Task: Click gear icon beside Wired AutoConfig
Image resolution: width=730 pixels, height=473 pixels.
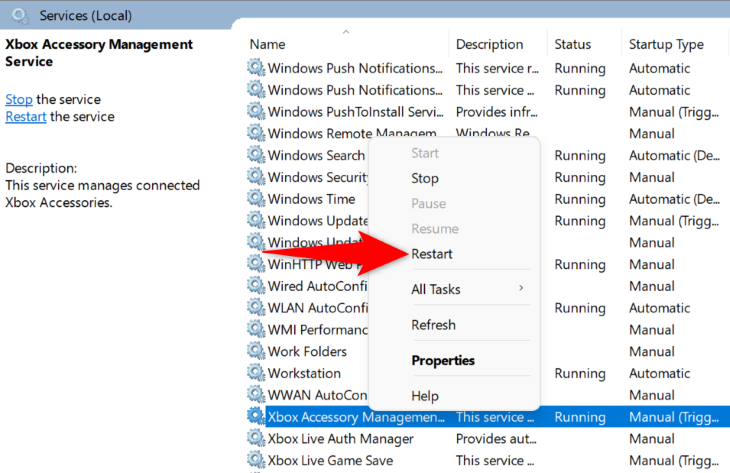Action: (x=256, y=286)
